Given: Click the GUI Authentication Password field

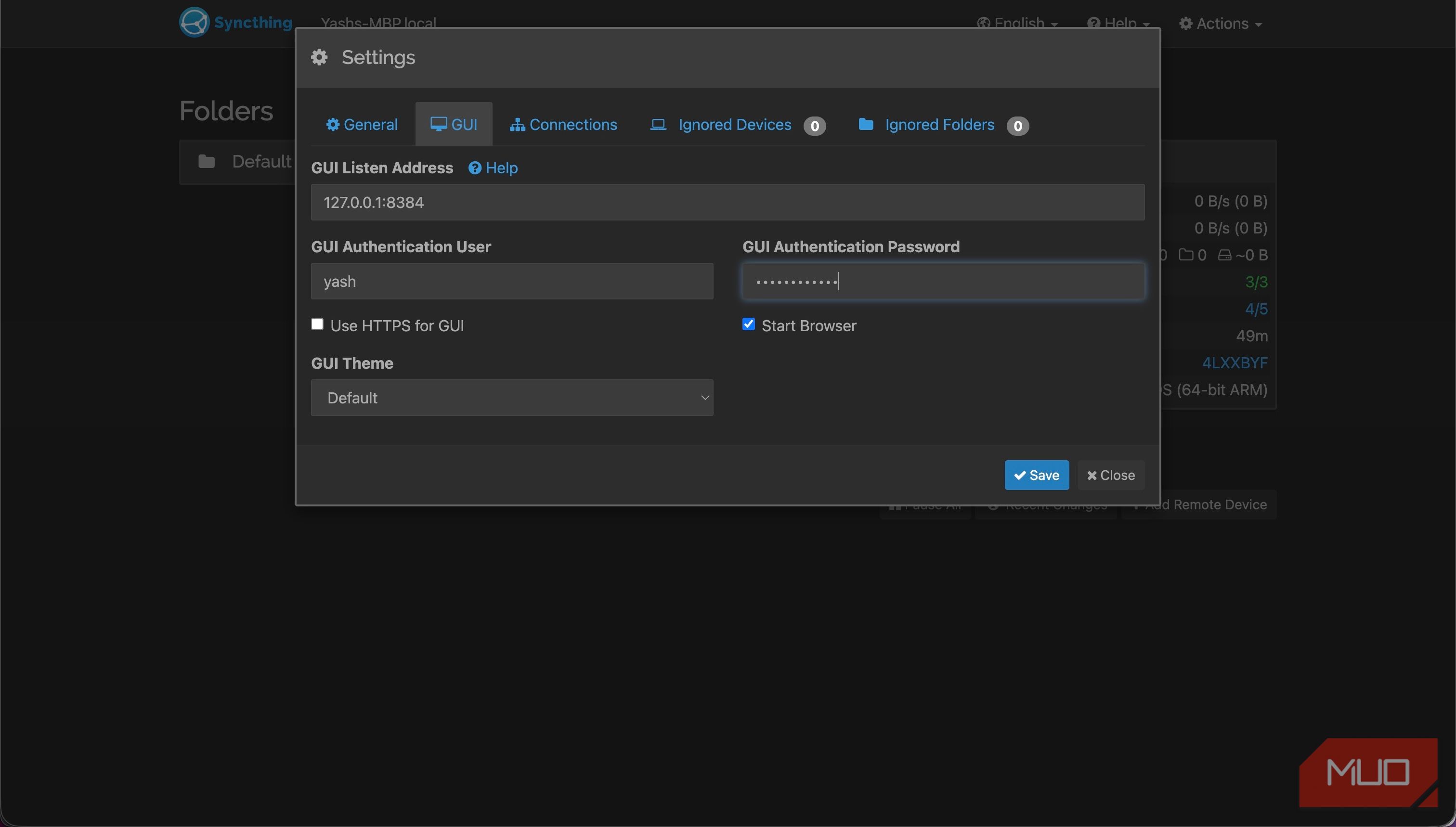Looking at the screenshot, I should pyautogui.click(x=943, y=281).
